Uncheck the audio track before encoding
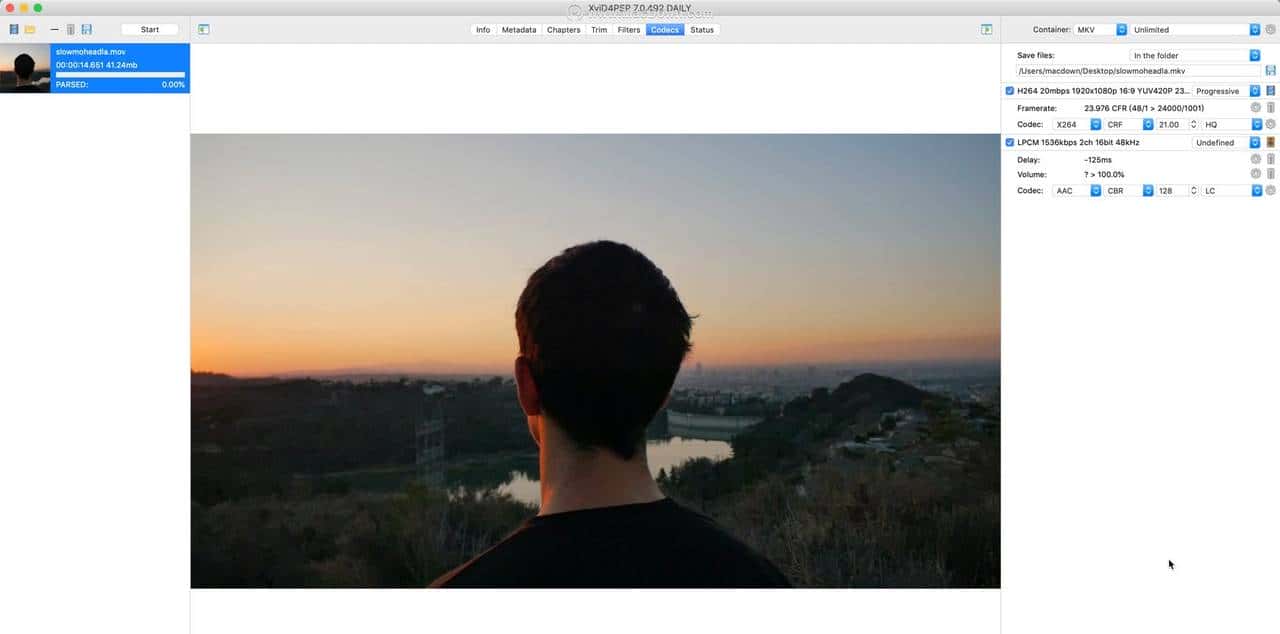 [x=1009, y=142]
